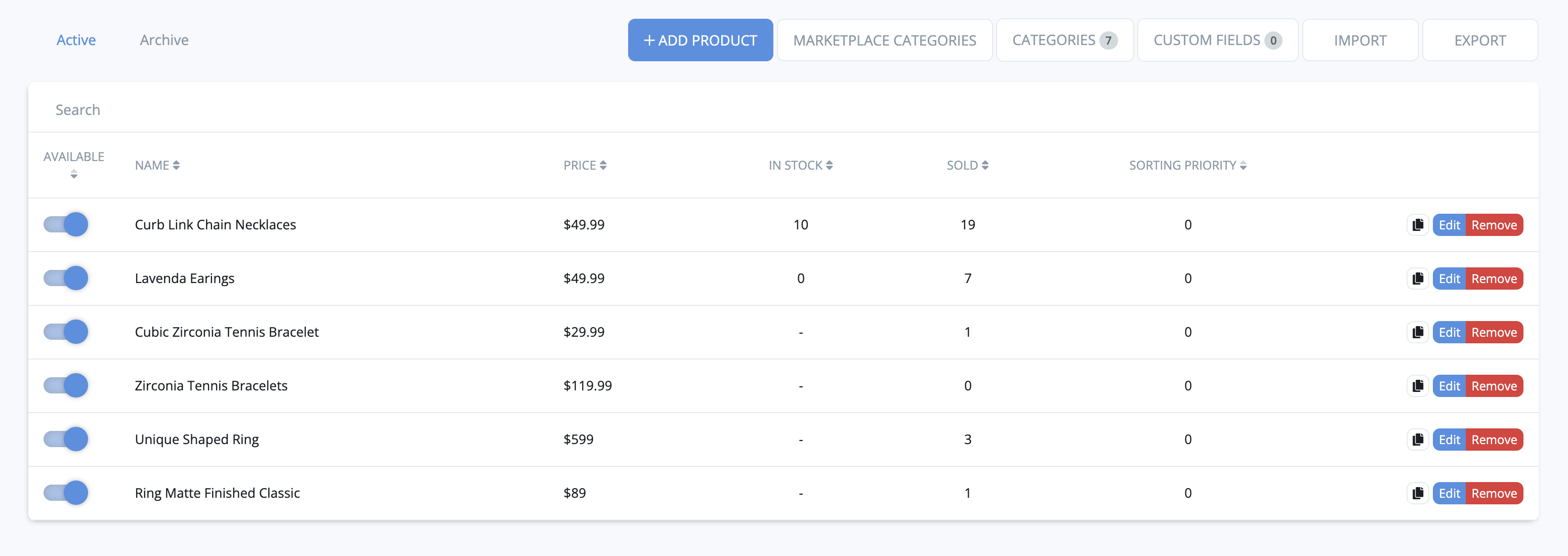Viewport: 1568px width, 556px height.
Task: Switch off Unique Shaped Ring availability
Action: pos(66,439)
